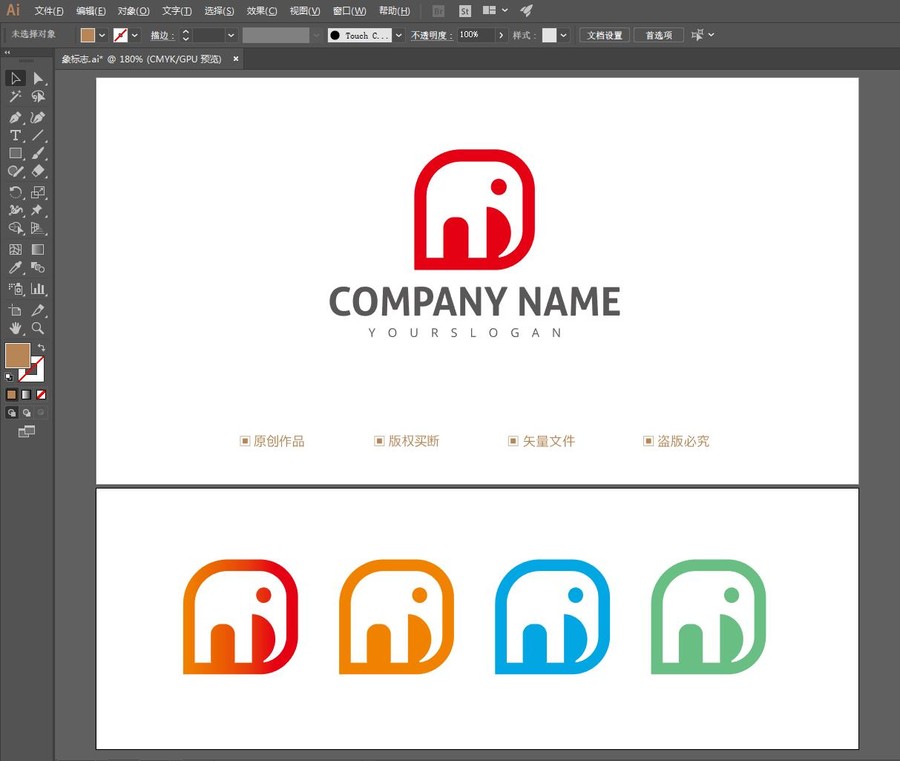
Task: Swap fill and stroke colors
Action: 41,347
